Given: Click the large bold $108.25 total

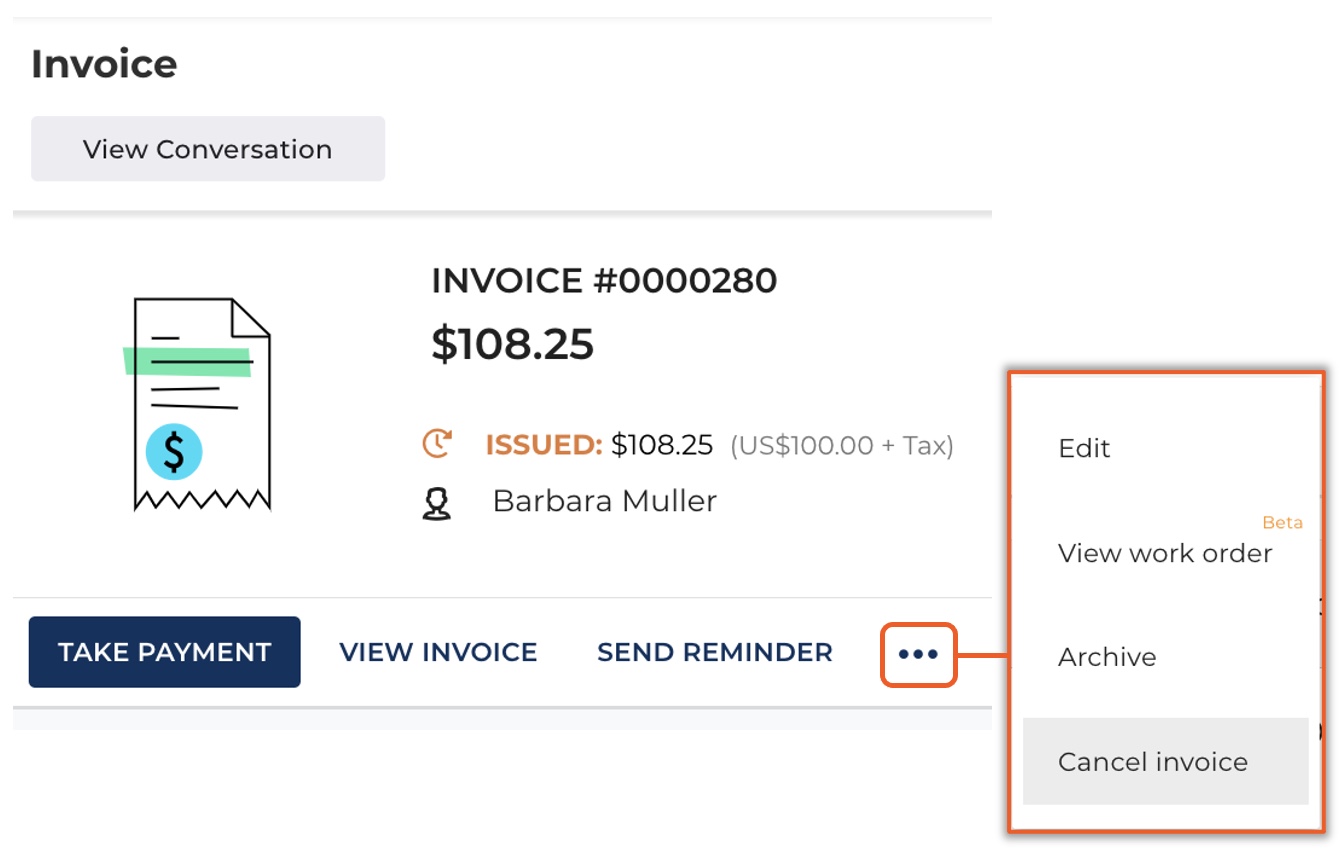Looking at the screenshot, I should coord(513,344).
